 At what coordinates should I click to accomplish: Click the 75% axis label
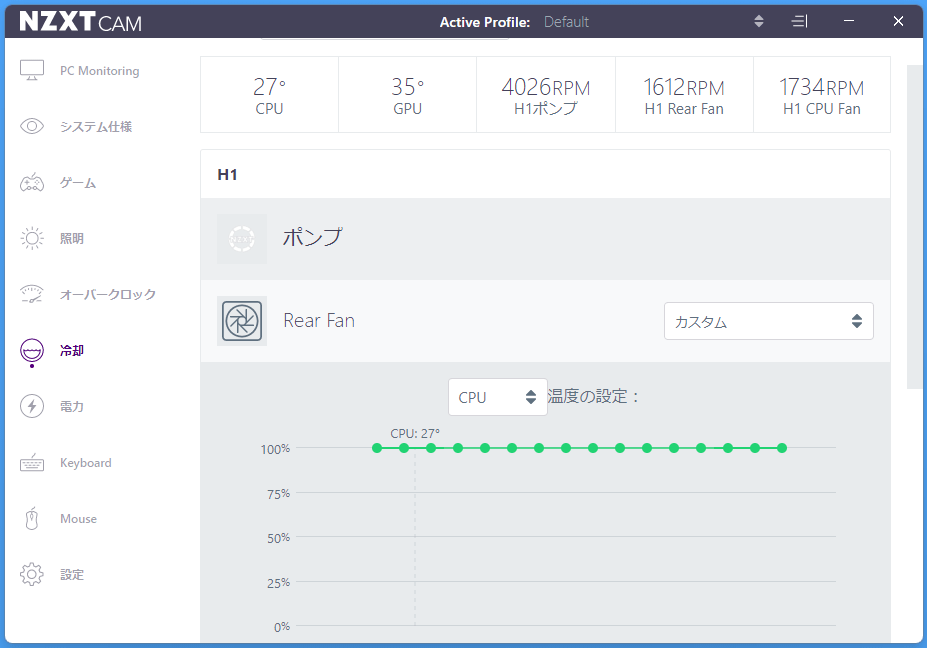click(278, 494)
